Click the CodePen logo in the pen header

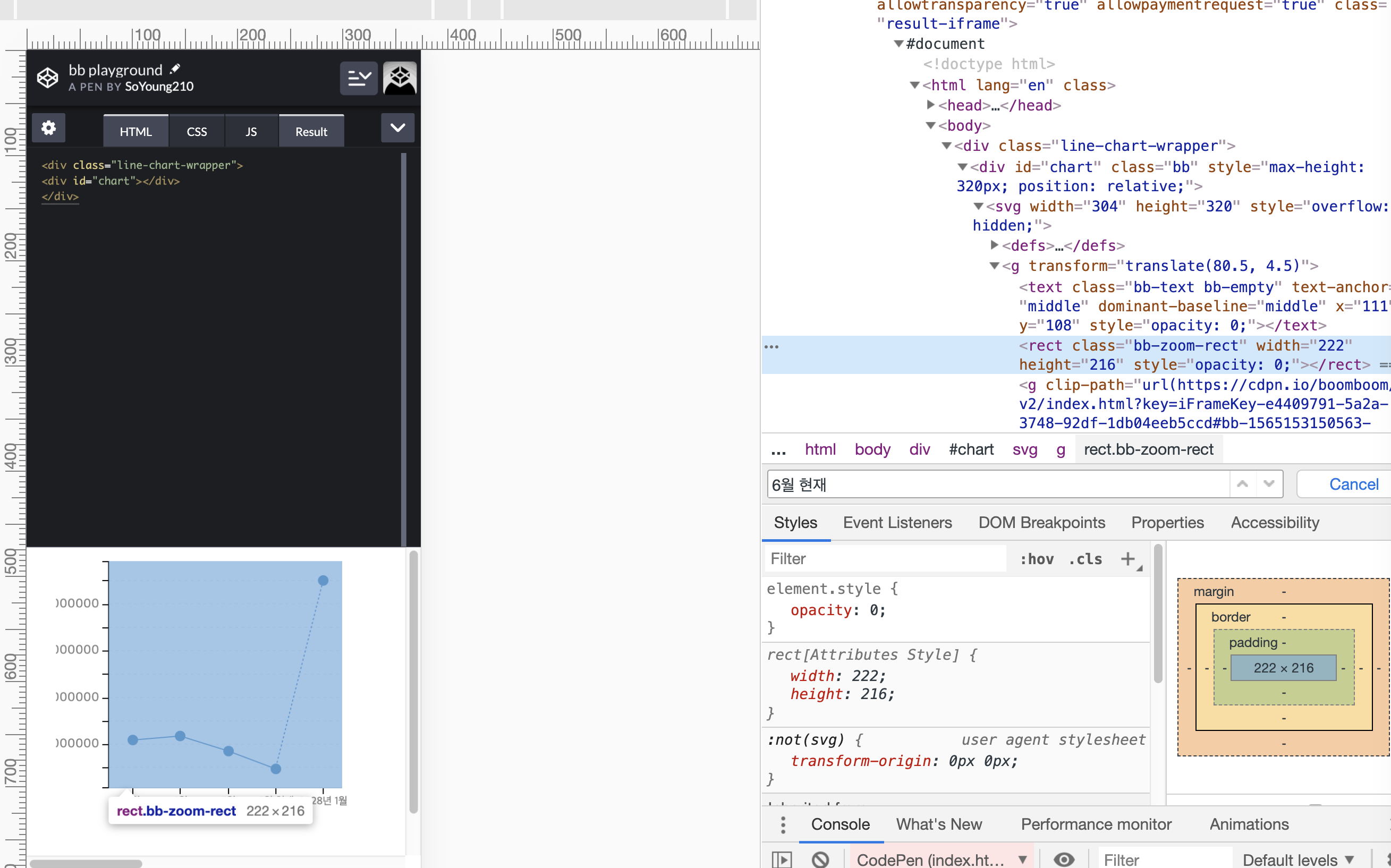click(48, 78)
